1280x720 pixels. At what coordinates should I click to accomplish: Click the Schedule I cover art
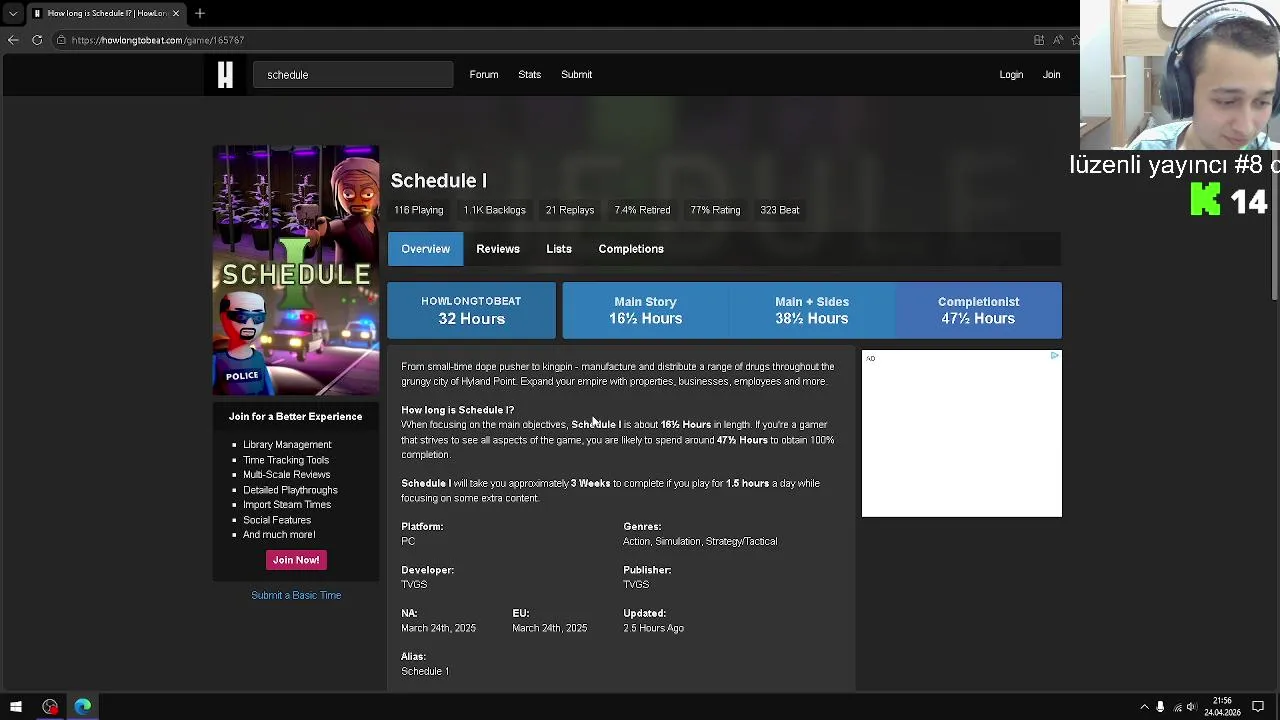(296, 270)
